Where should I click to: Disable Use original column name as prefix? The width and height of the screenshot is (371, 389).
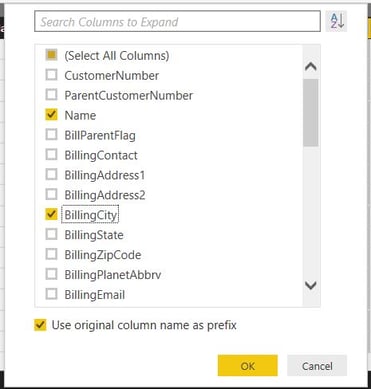[x=40, y=325]
